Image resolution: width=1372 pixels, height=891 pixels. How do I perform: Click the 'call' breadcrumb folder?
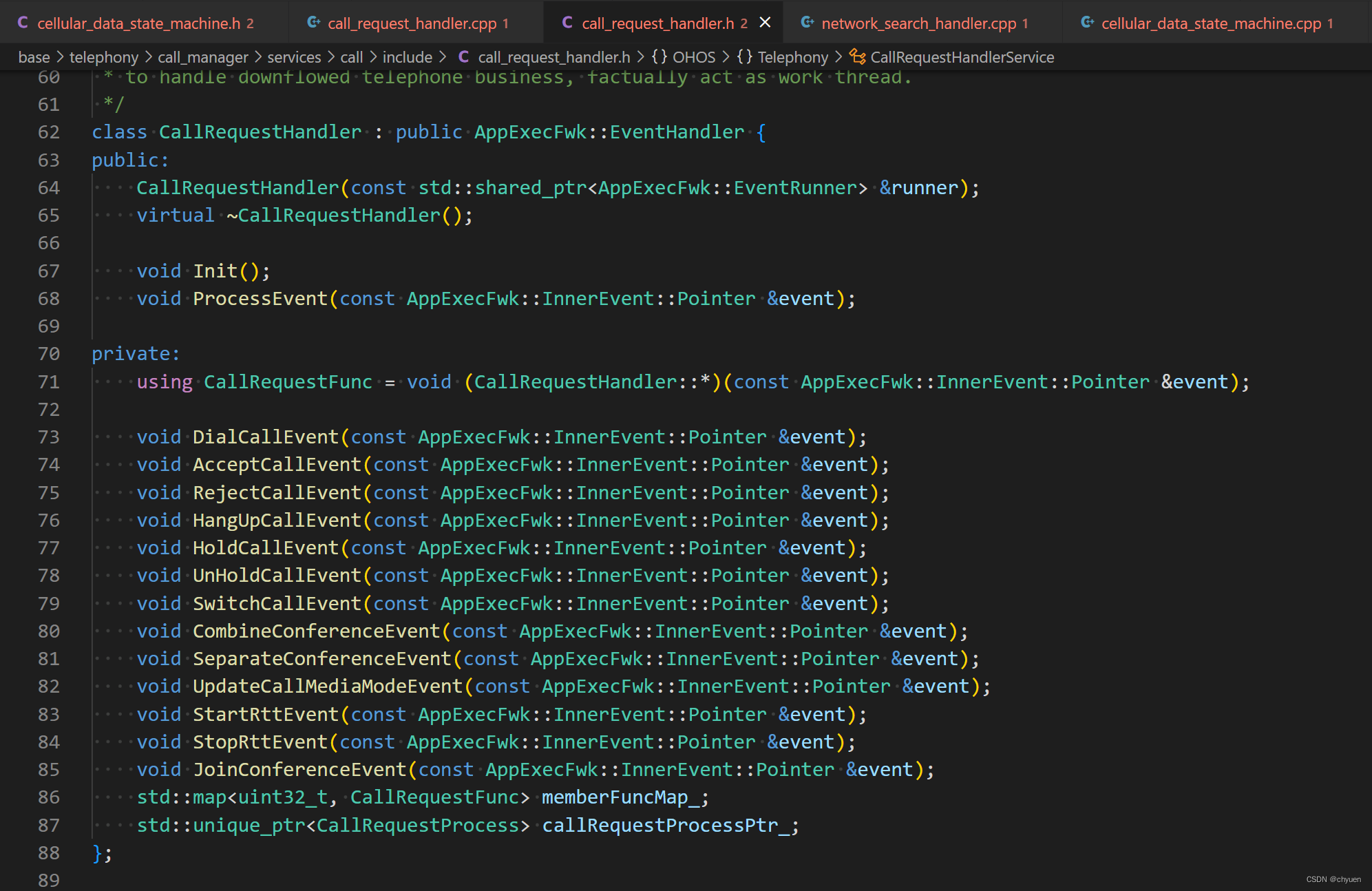click(351, 57)
